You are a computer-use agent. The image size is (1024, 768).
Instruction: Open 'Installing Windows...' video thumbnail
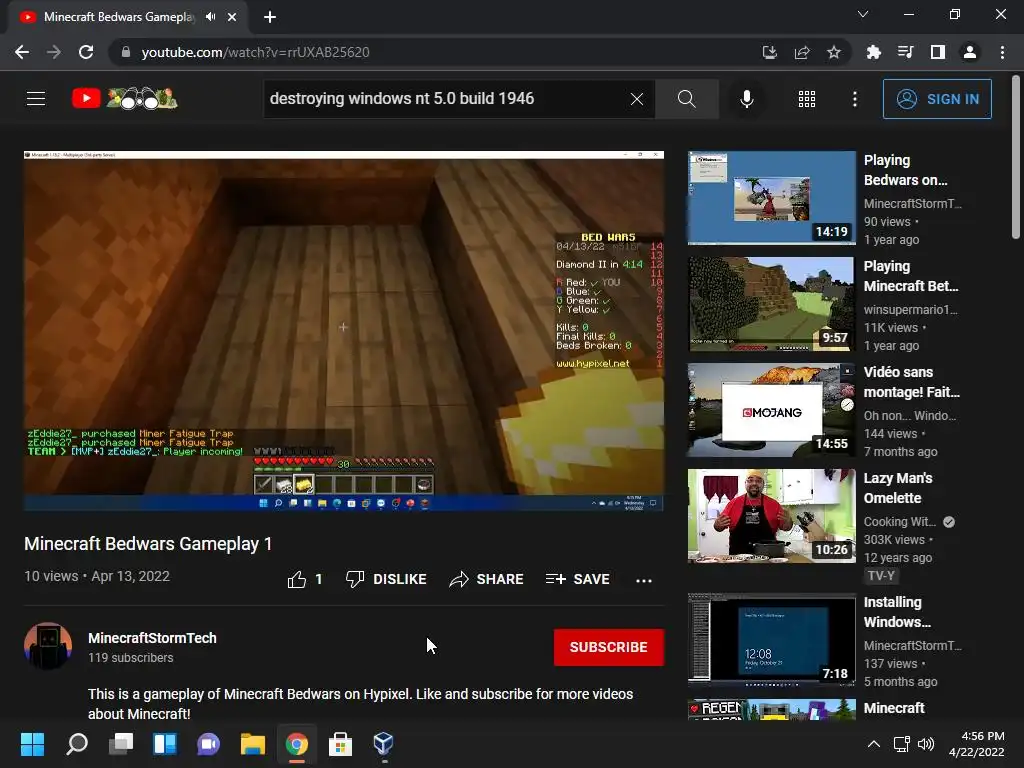pos(772,640)
